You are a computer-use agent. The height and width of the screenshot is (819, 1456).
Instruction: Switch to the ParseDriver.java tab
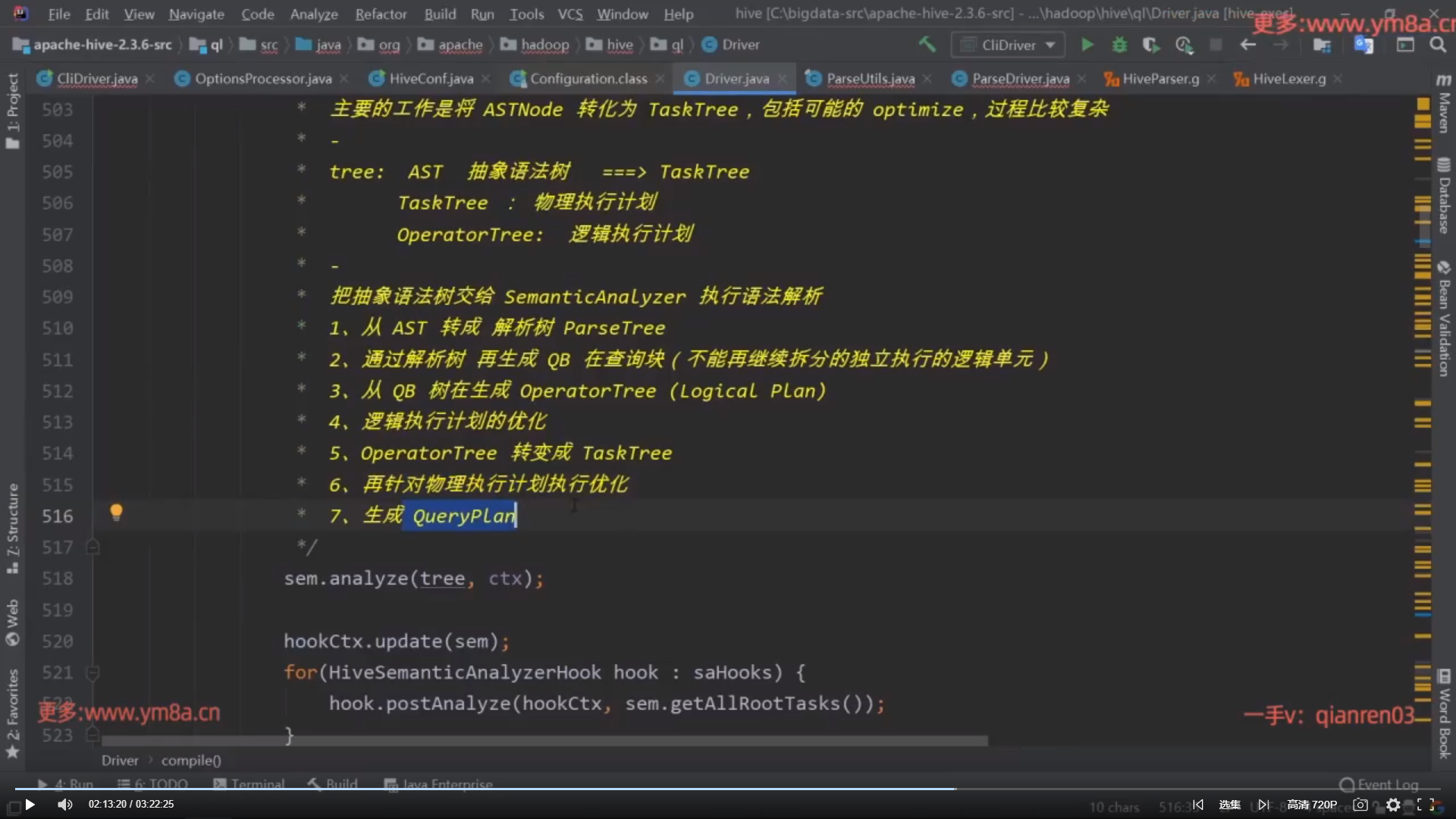[1020, 79]
